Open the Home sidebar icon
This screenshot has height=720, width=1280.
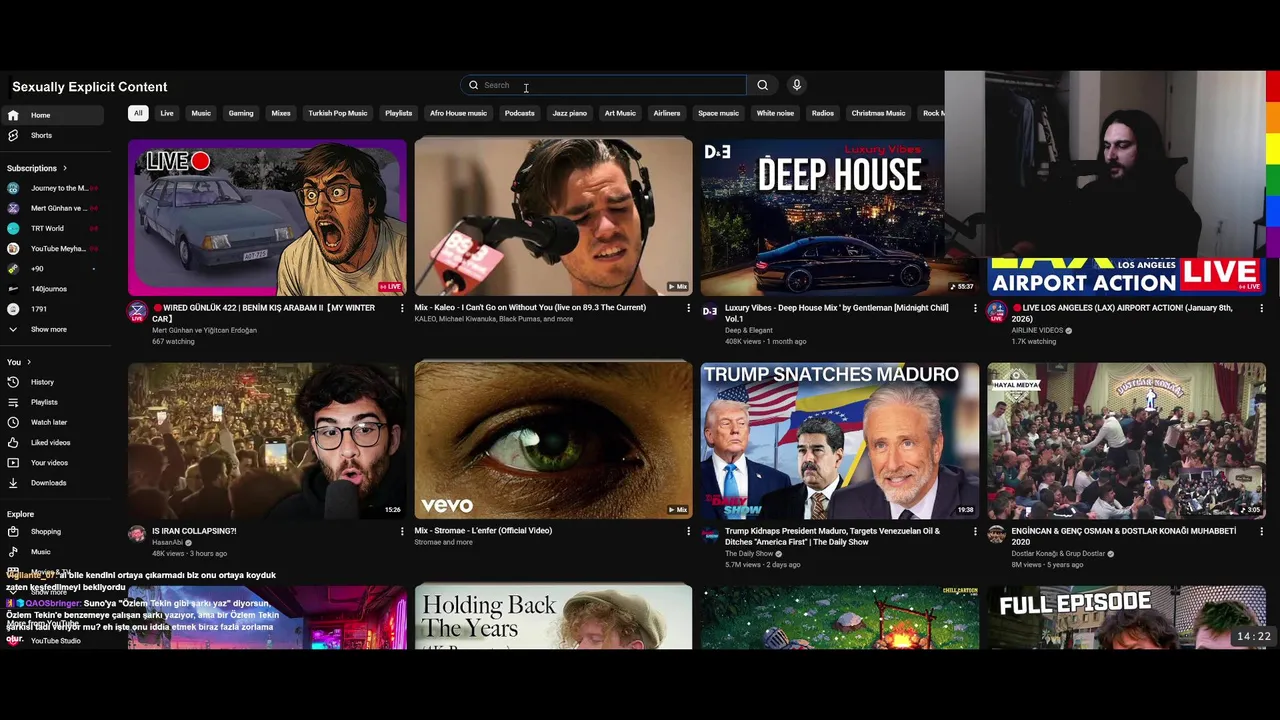13,115
